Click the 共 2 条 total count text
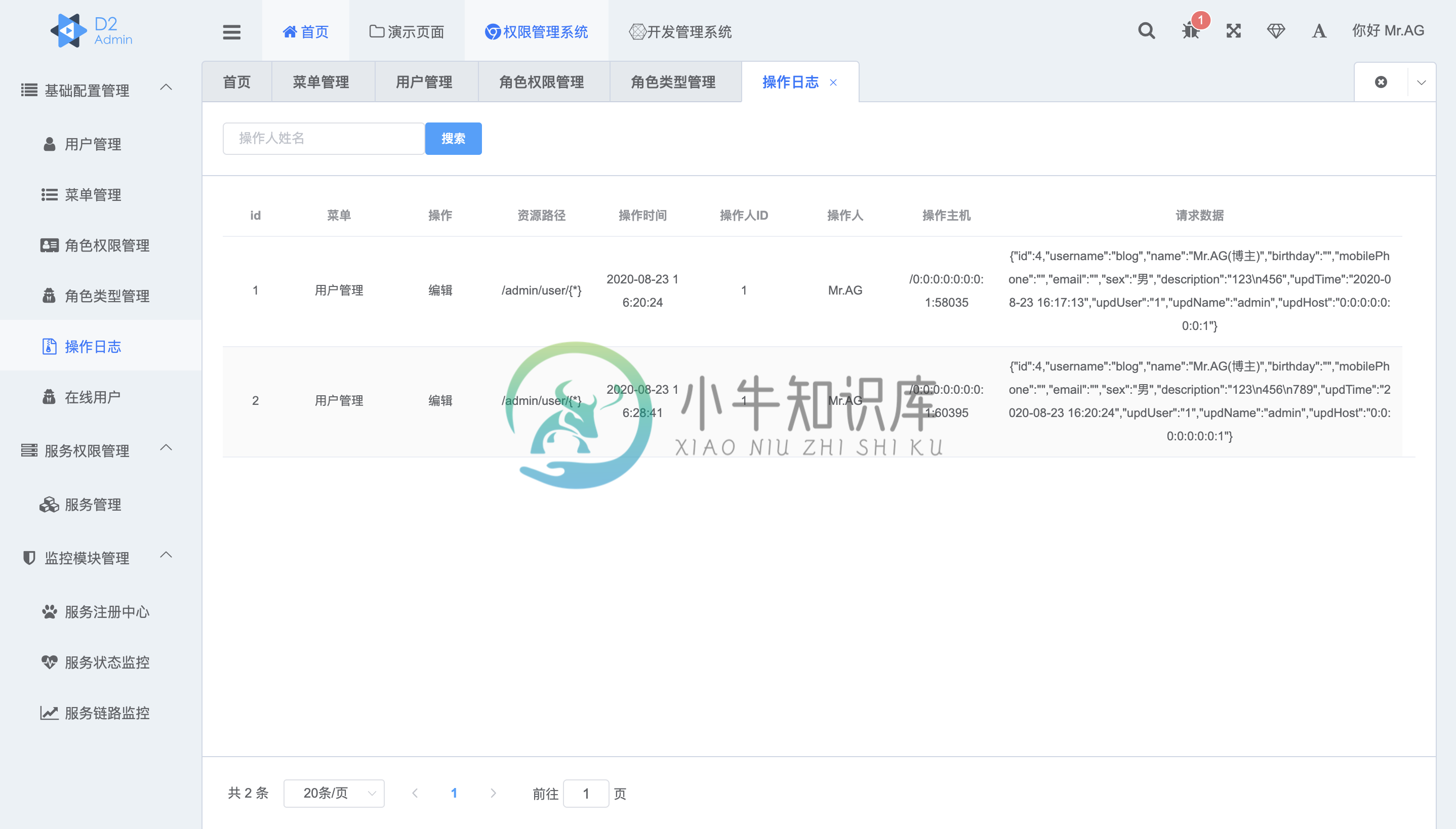This screenshot has width=1456, height=829. 248,793
